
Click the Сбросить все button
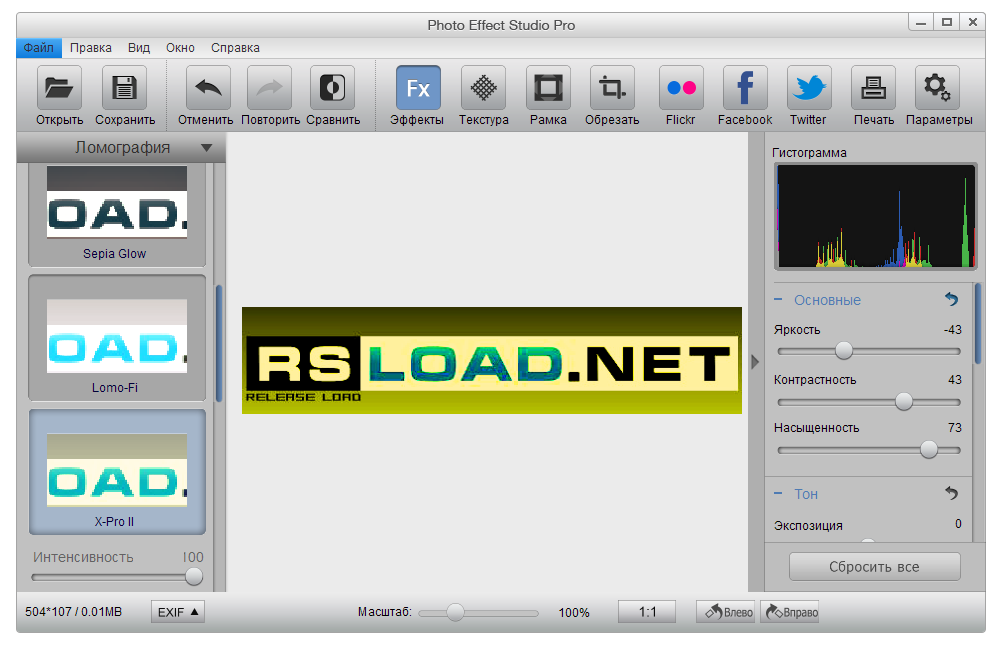[875, 566]
